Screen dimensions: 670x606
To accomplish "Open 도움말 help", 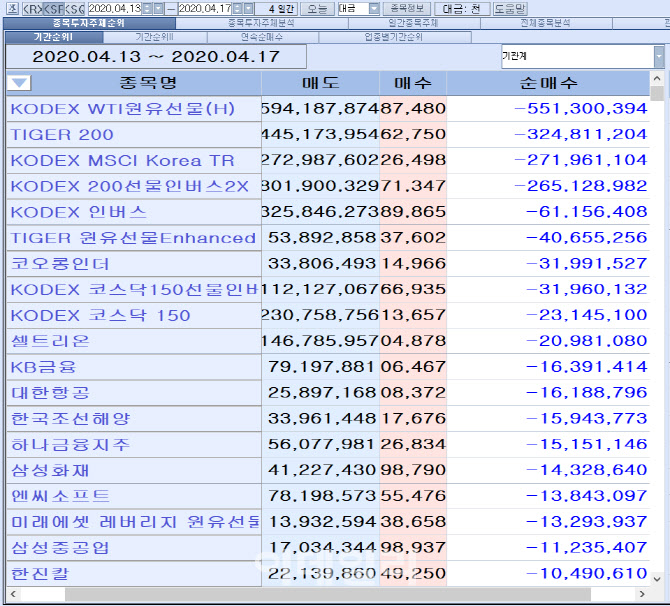I will pos(510,9).
